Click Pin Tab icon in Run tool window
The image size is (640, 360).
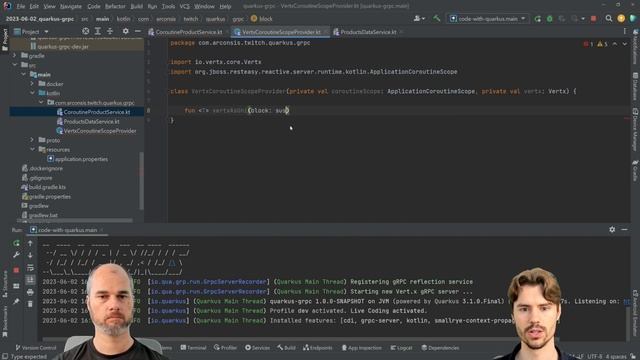[16, 302]
